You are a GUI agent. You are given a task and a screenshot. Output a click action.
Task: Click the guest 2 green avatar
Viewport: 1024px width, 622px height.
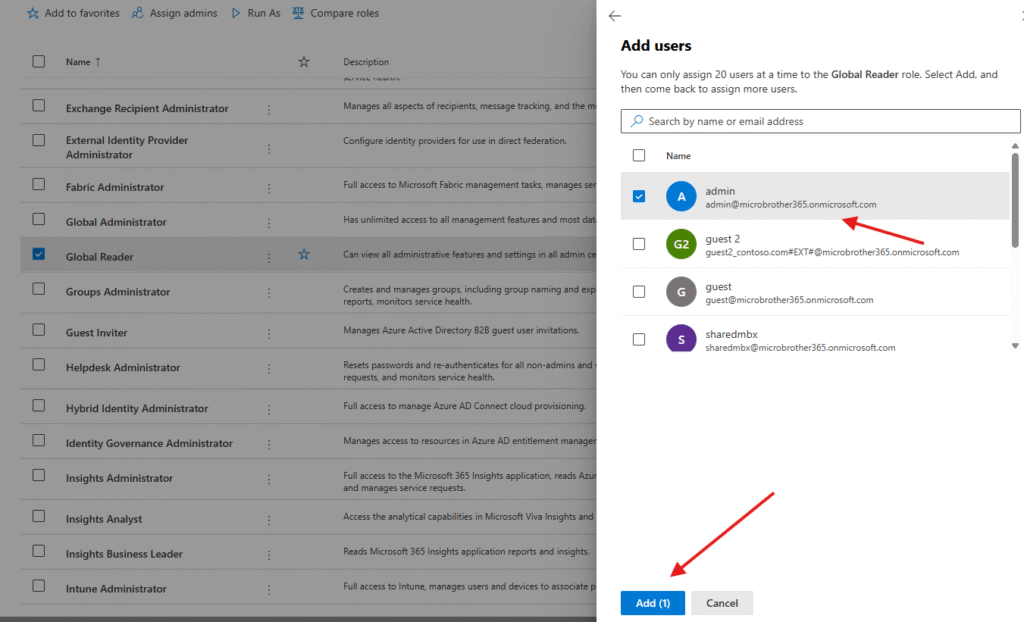pos(681,244)
